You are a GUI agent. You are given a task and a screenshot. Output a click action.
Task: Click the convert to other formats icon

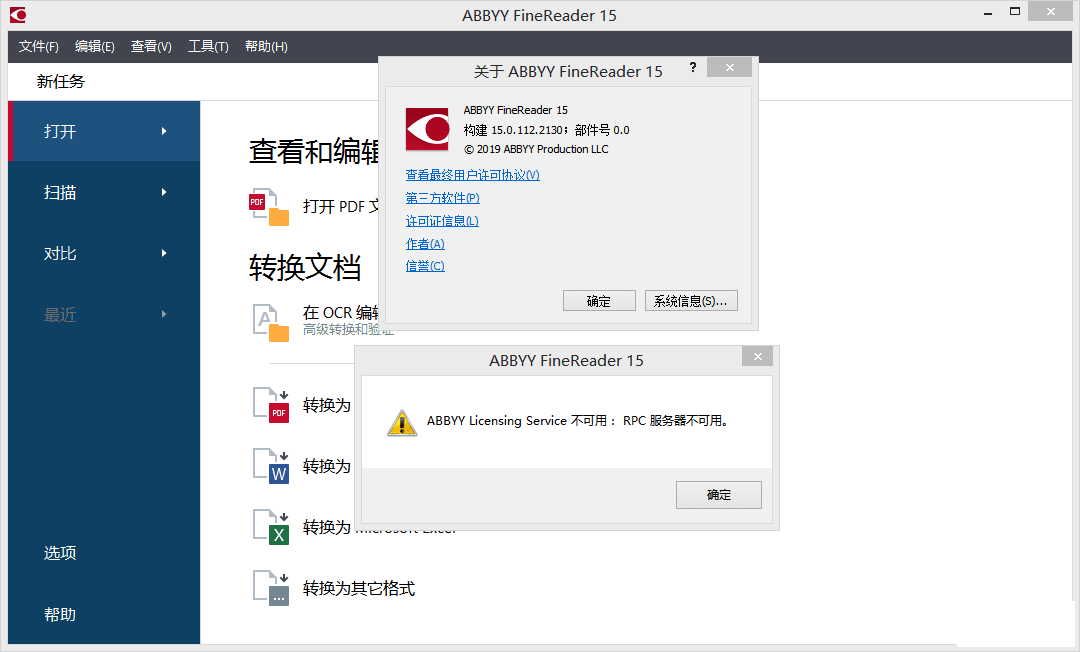(271, 588)
